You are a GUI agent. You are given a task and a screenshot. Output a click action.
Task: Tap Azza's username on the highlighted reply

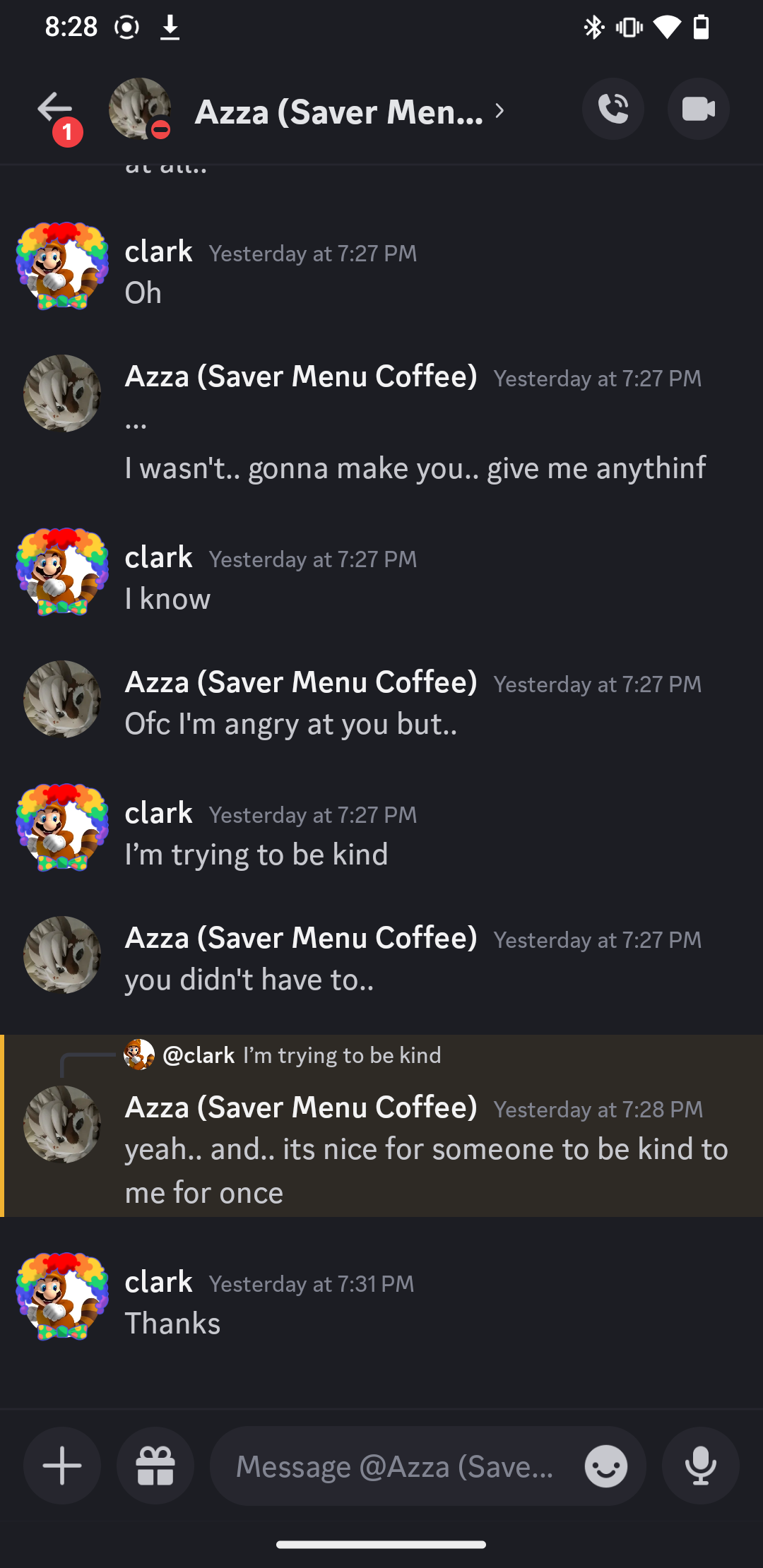301,1107
